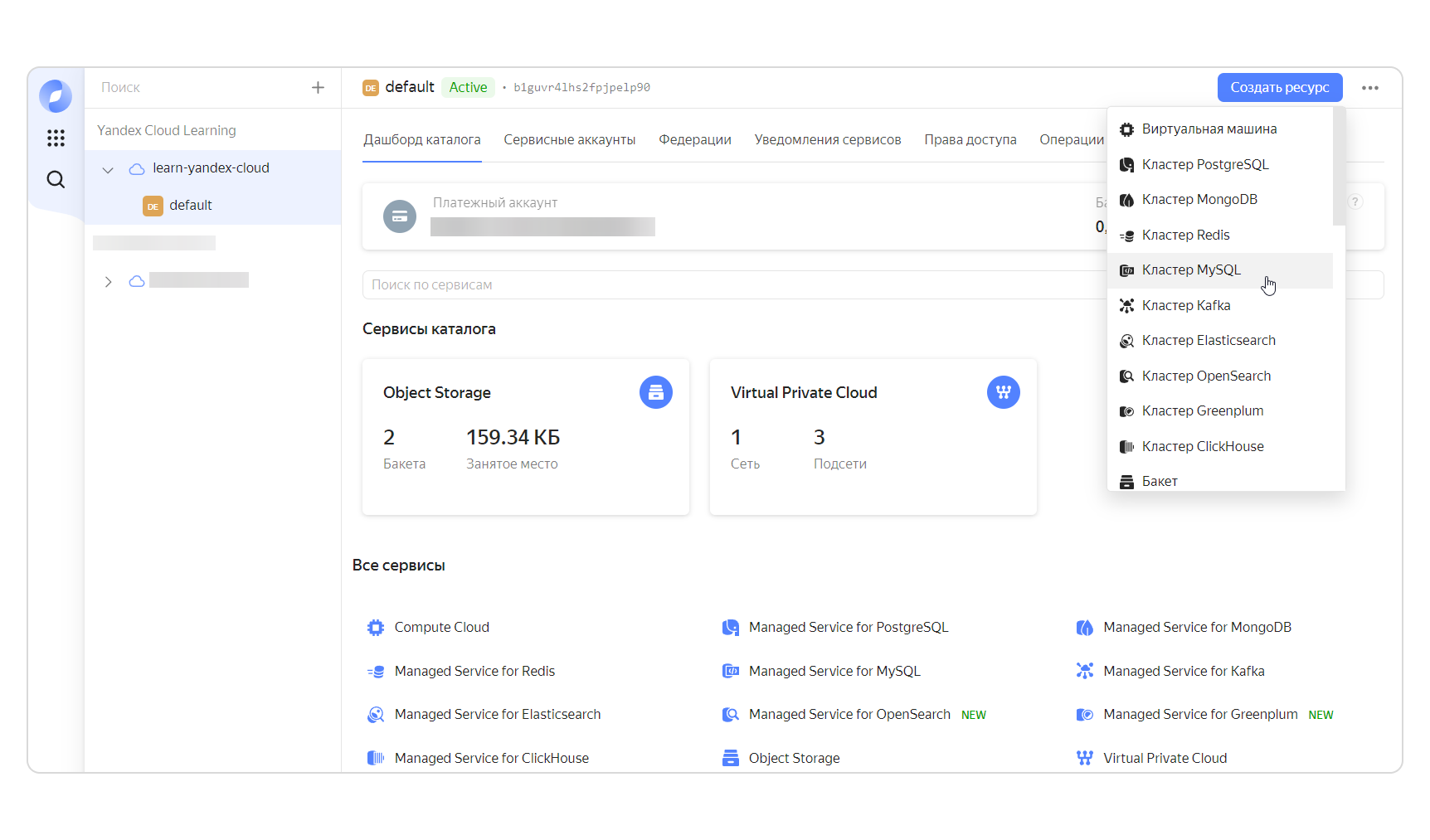Click the 159.34 КБ occupied space value
The image size is (1430, 840).
(513, 438)
